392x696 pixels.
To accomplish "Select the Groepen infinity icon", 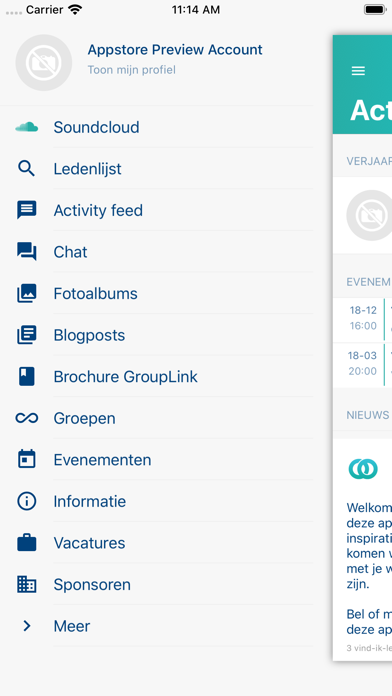I will click(27, 418).
